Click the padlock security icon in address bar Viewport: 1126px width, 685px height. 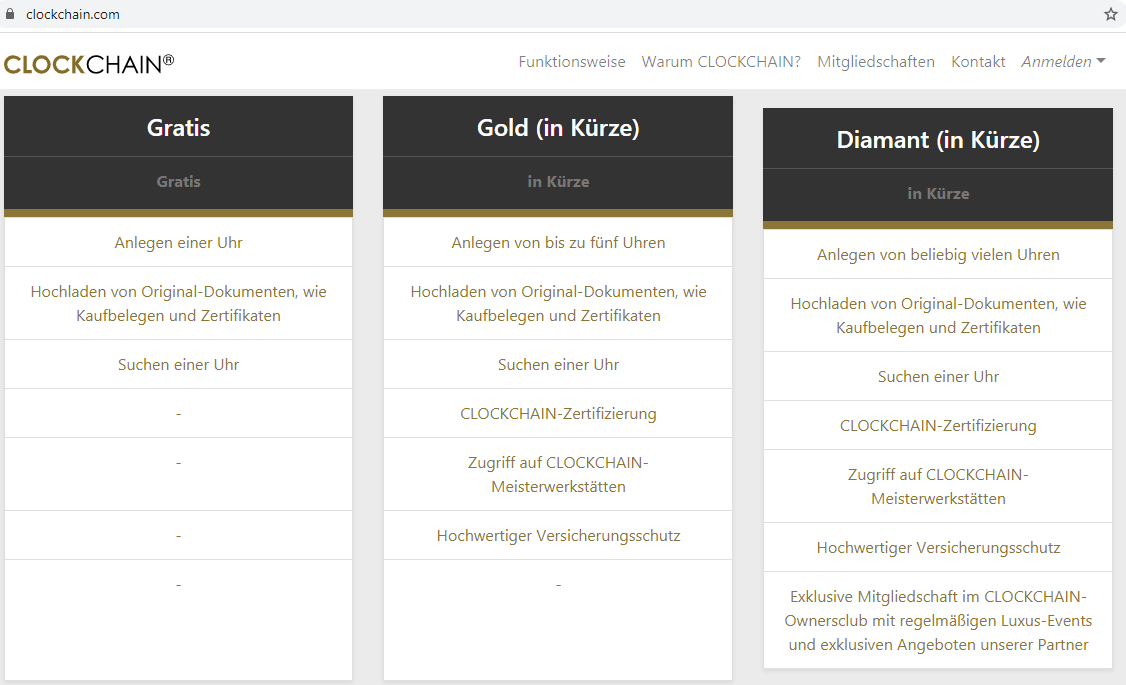[x=12, y=14]
